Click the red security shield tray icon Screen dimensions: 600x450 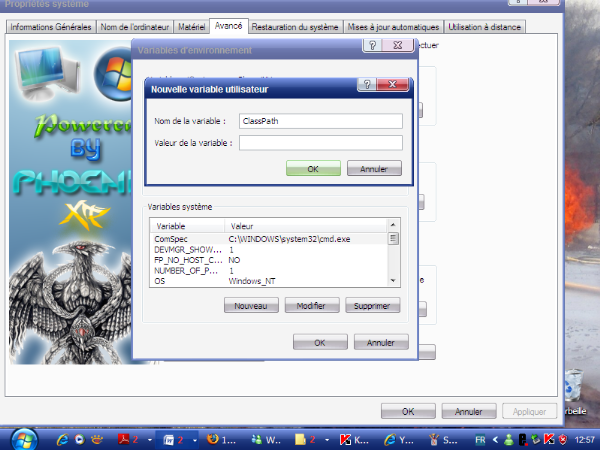click(562, 440)
